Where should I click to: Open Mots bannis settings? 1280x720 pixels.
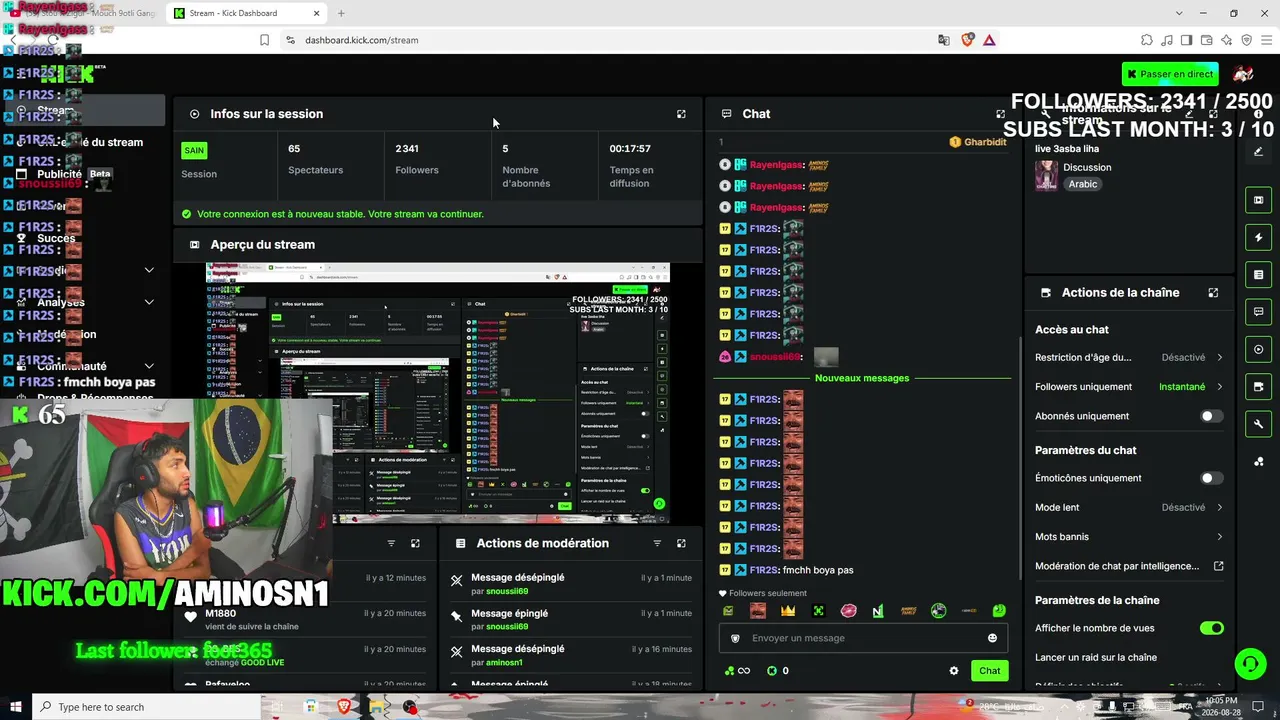pos(1129,537)
